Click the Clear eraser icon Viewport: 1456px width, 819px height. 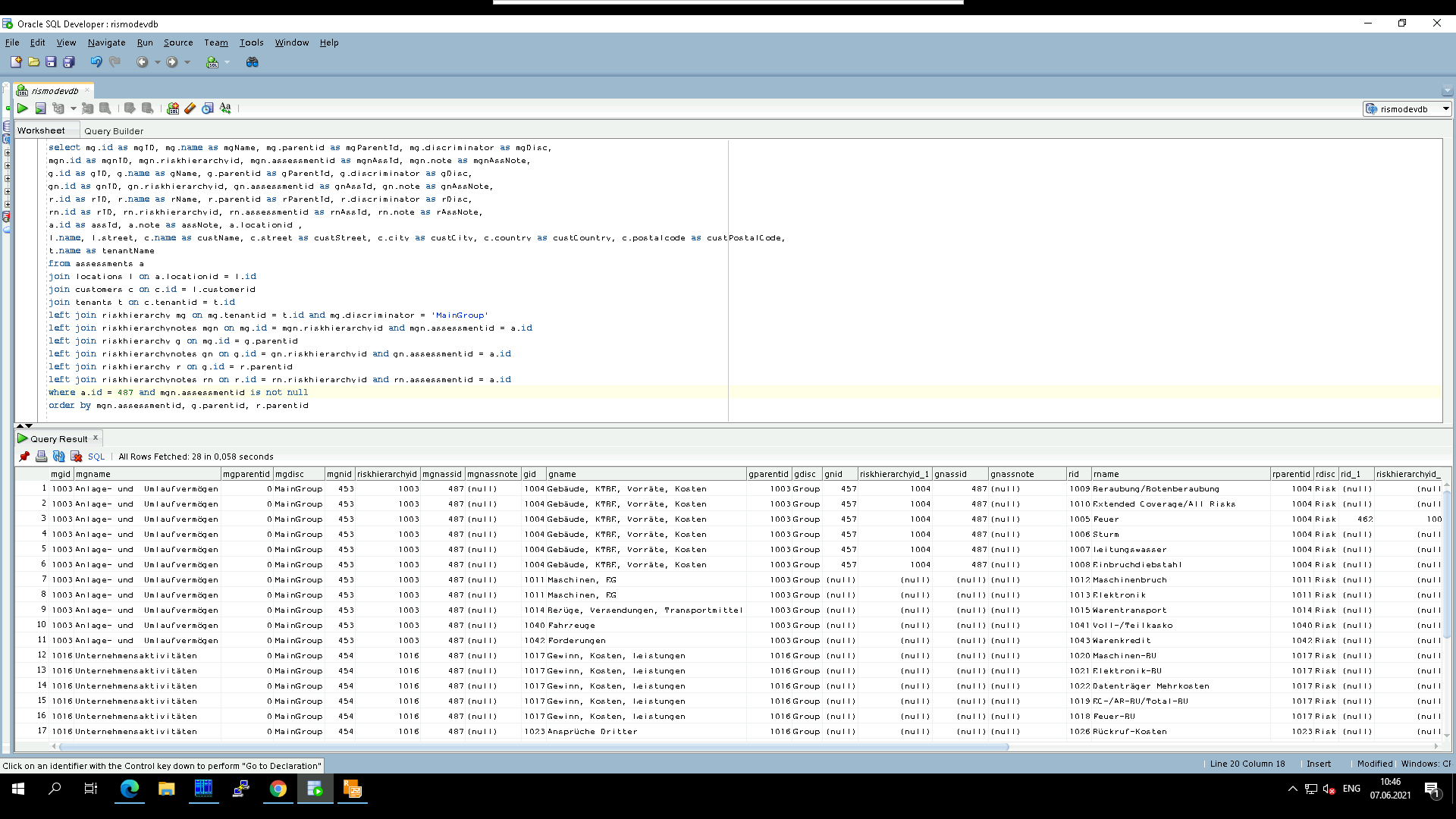point(190,108)
